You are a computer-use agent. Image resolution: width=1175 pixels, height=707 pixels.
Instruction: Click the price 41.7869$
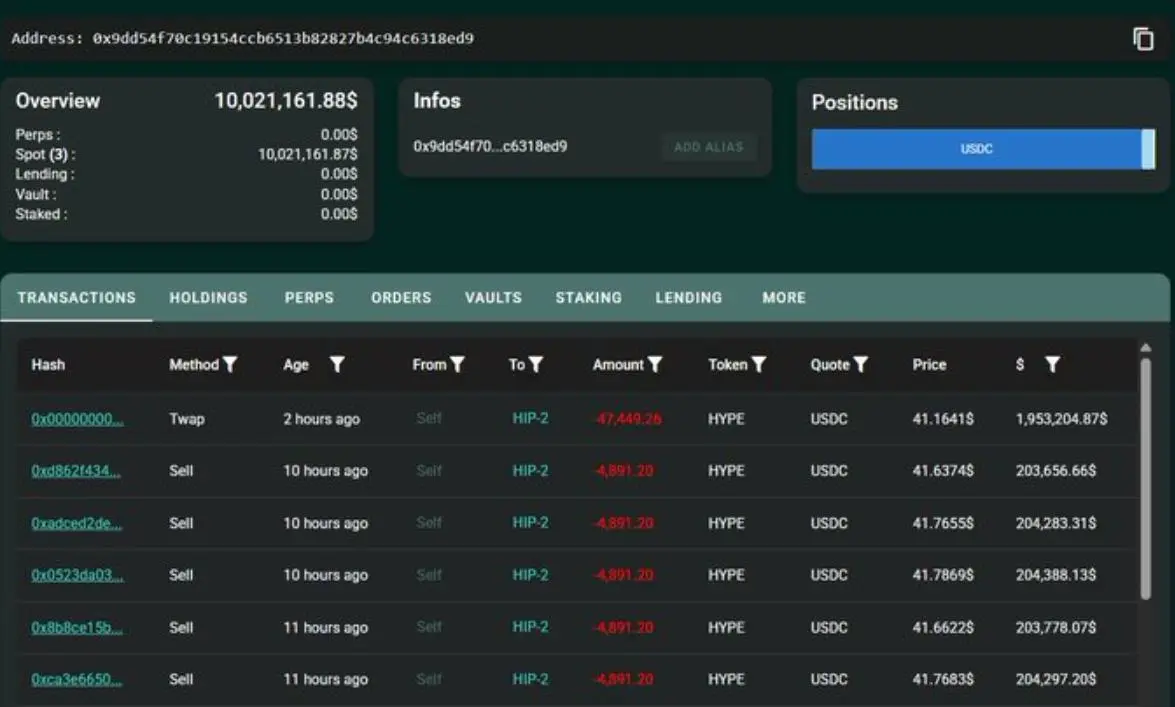pyautogui.click(x=943, y=575)
